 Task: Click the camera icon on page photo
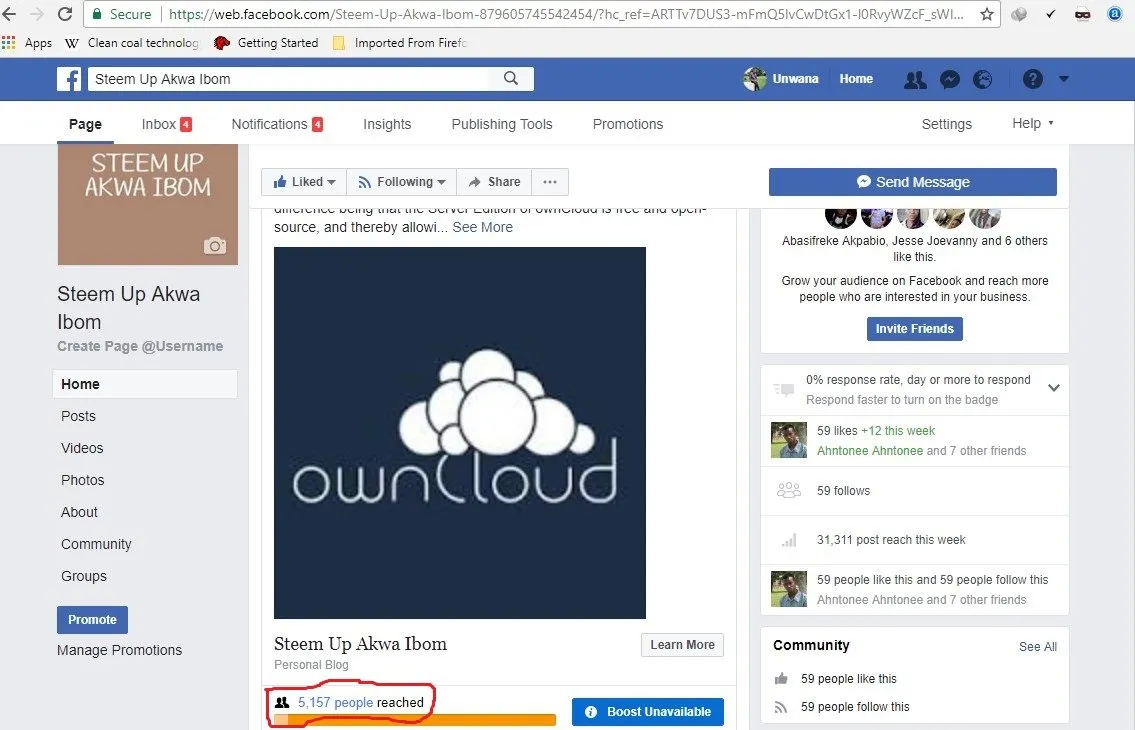[x=214, y=246]
